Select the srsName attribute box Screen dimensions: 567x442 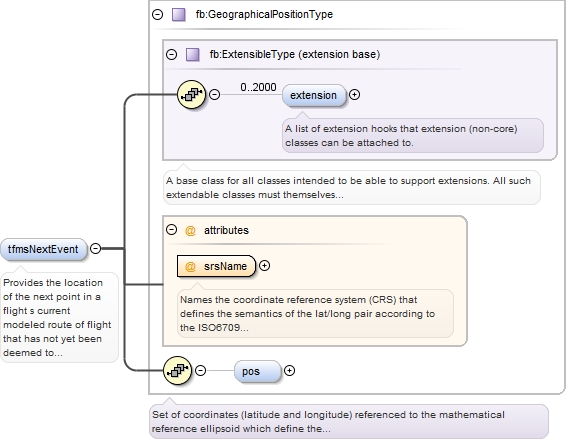(x=216, y=266)
